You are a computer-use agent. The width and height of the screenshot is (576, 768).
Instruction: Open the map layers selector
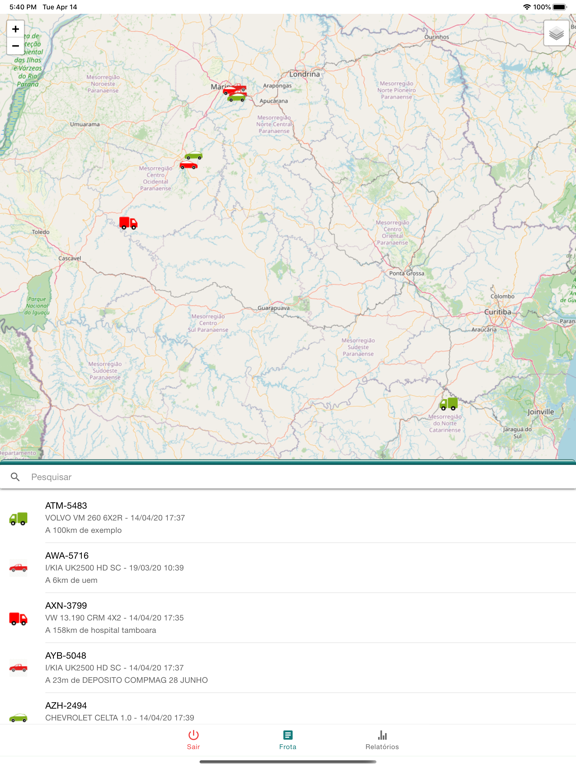[x=556, y=33]
